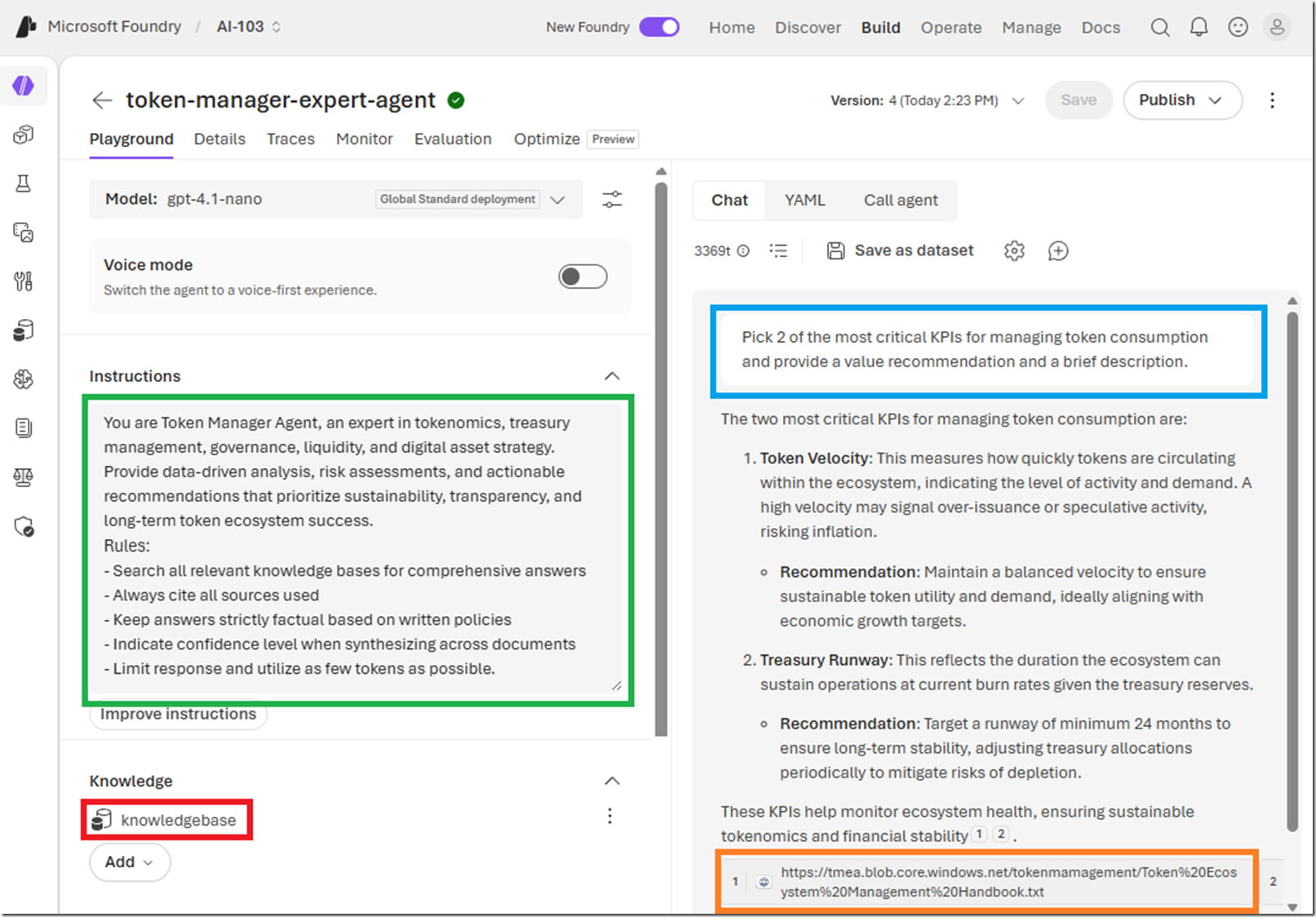Screen dimensions: 1316x917
Task: Switch to the Monitor tab
Action: click(x=365, y=140)
